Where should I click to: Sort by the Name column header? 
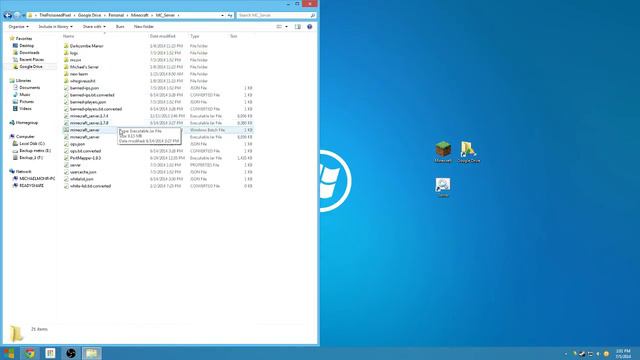pos(69,36)
